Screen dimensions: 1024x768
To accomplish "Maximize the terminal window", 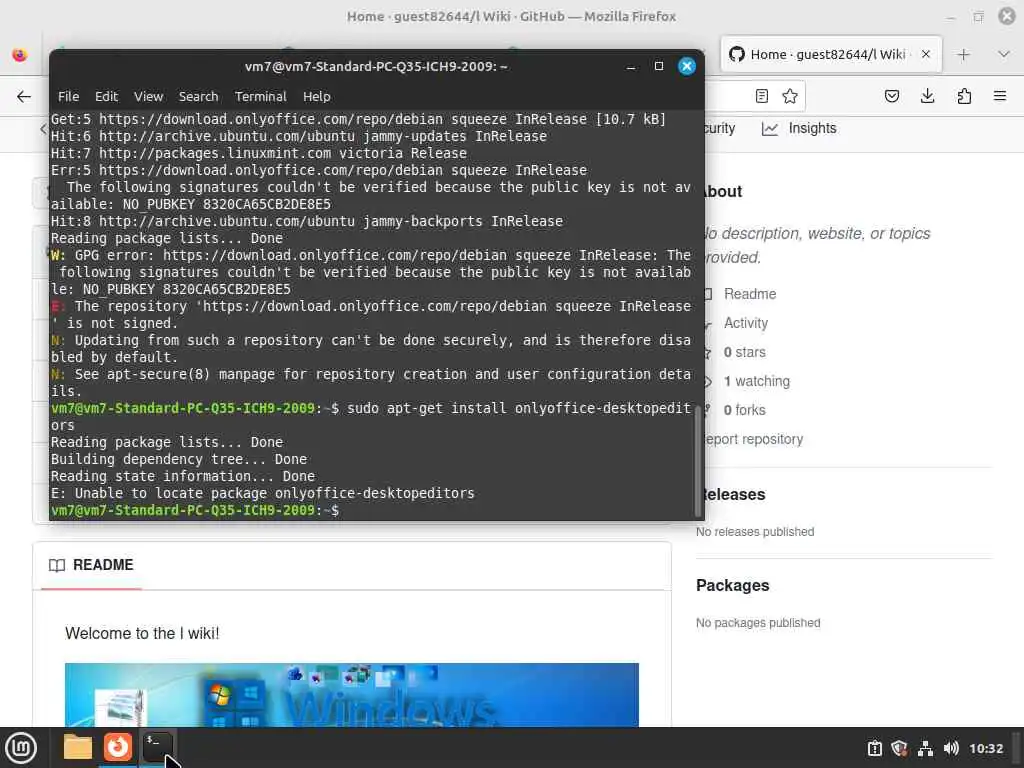I will click(x=659, y=67).
